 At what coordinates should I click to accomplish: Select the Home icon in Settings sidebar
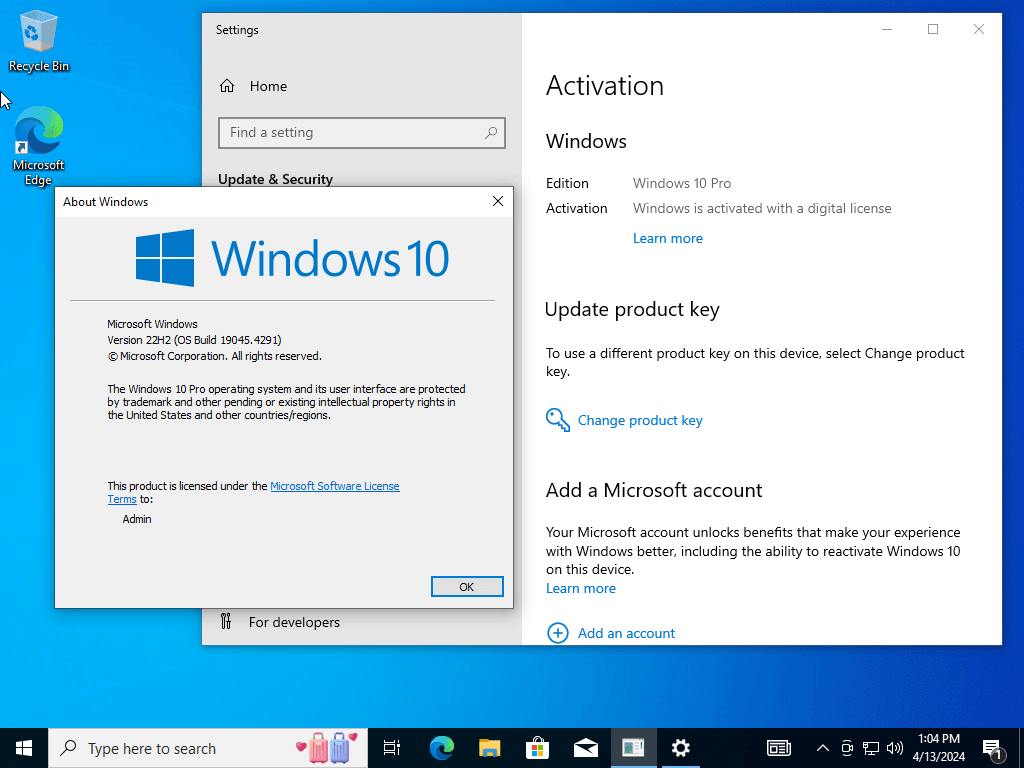click(x=226, y=86)
